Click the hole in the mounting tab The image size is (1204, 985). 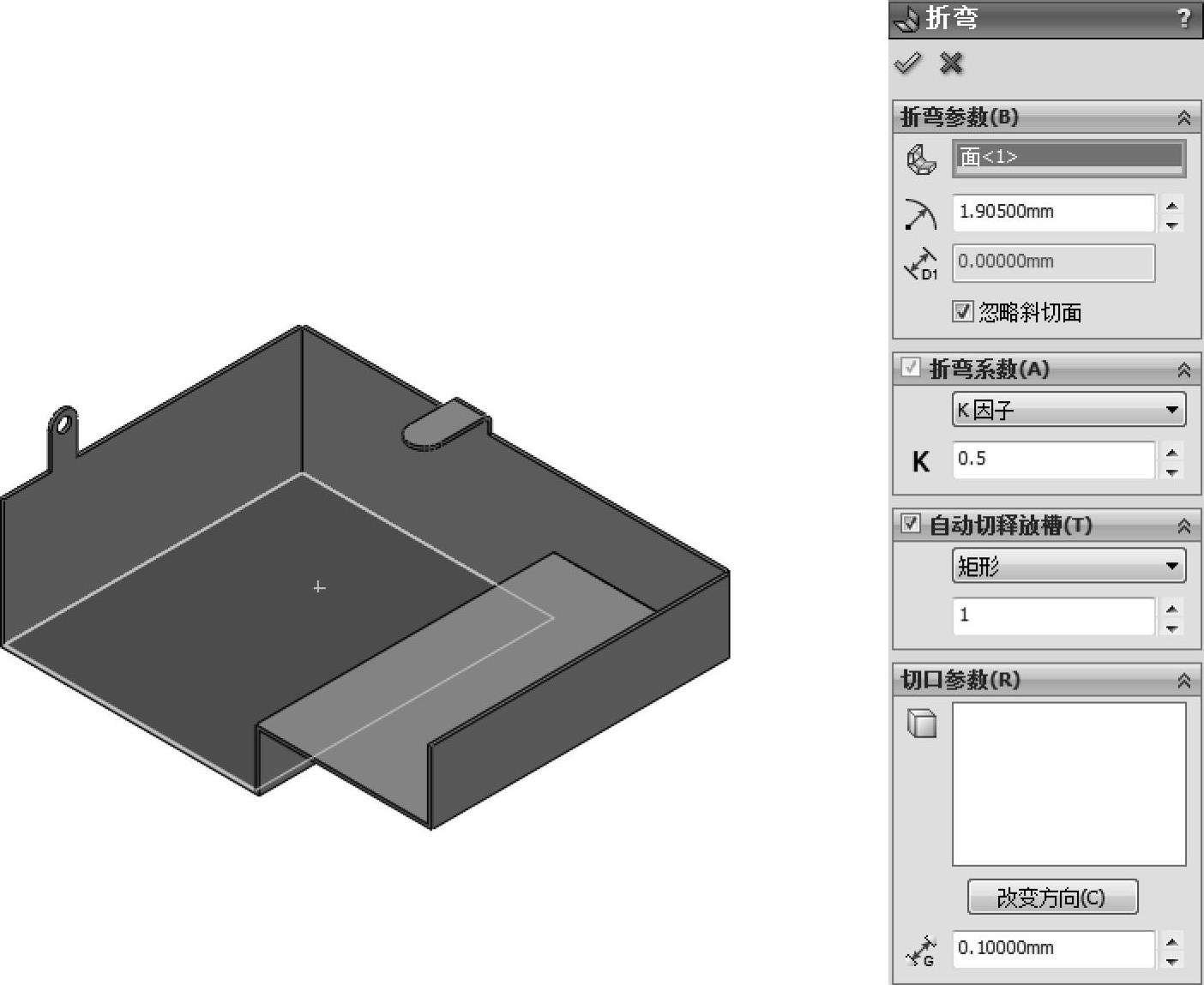[x=63, y=423]
